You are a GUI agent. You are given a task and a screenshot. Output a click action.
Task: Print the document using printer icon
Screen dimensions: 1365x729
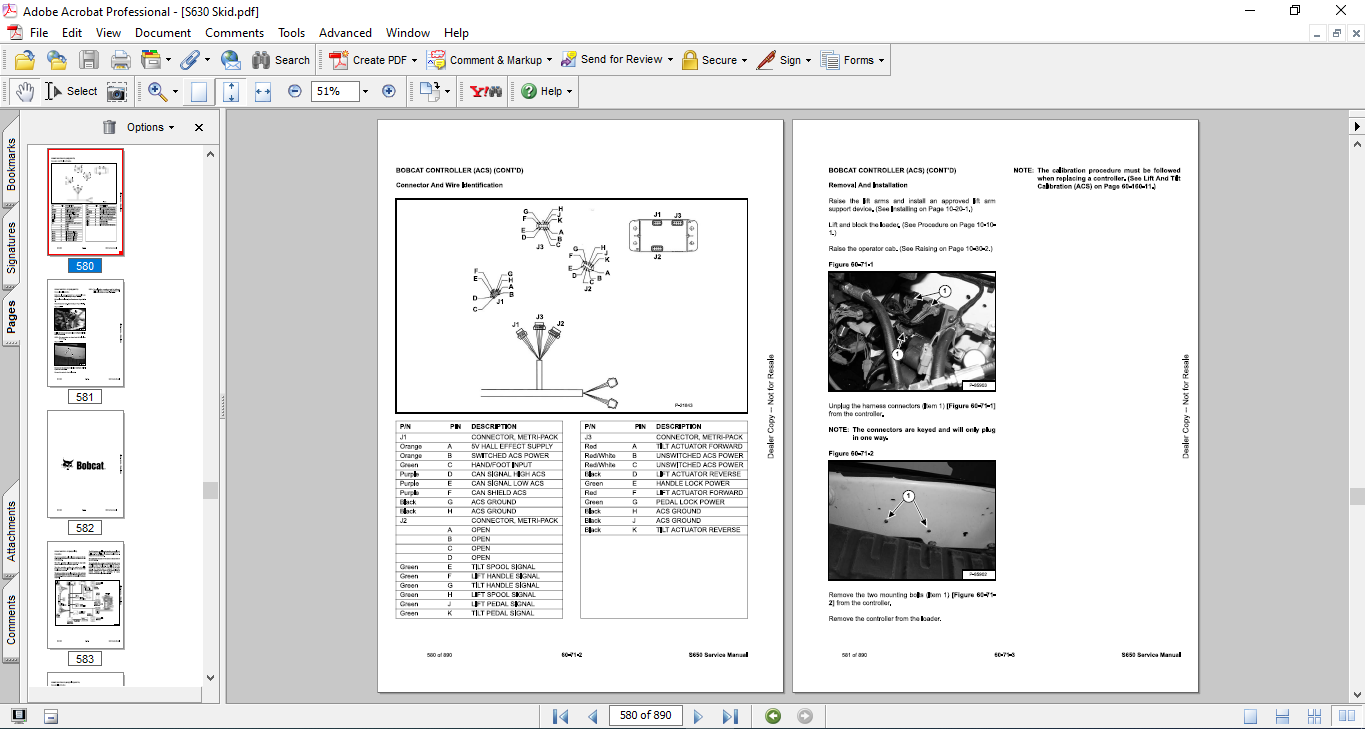tap(120, 60)
